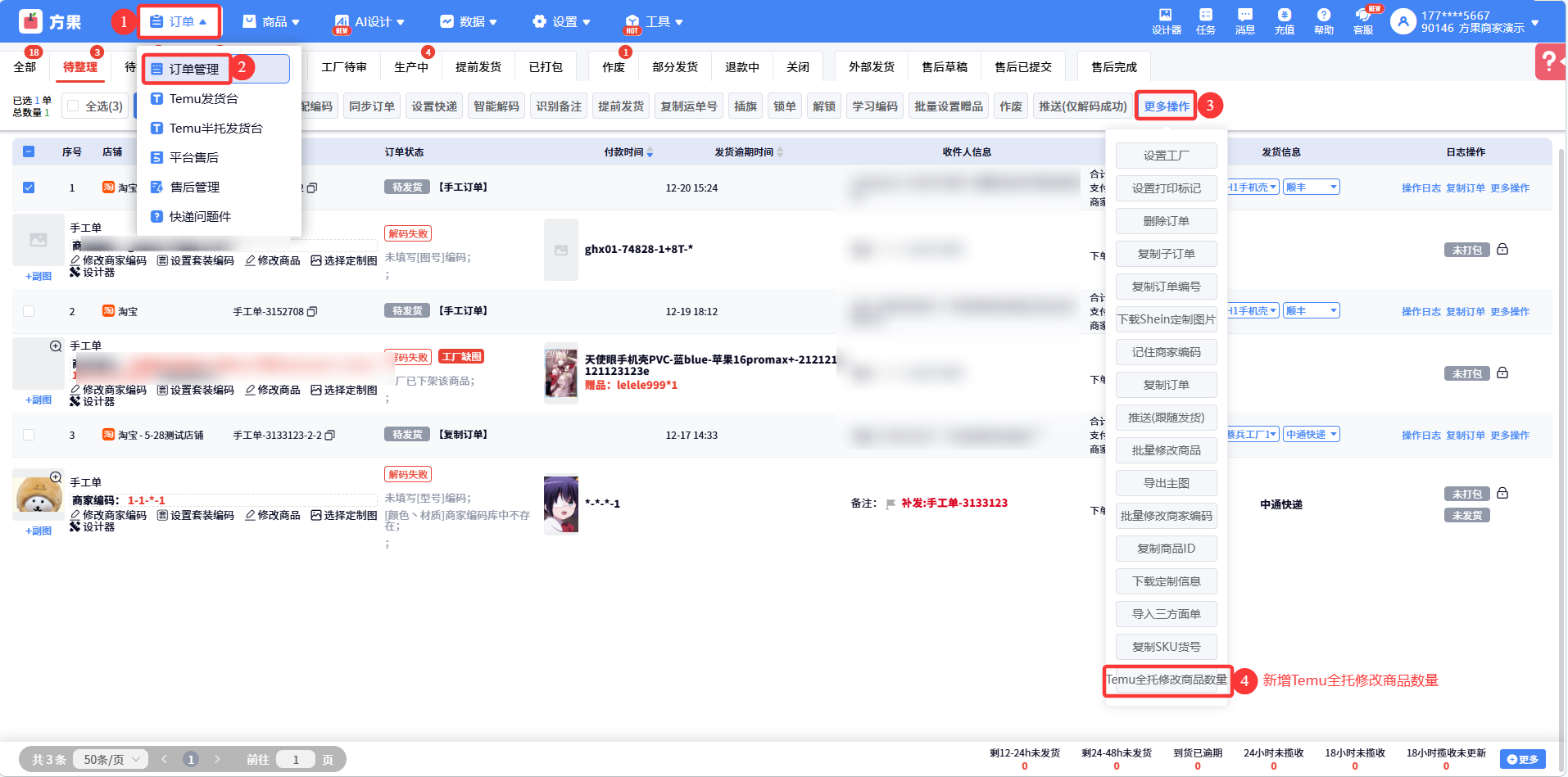Sort by 付款时间 using its sort arrows
1568x777 pixels.
(650, 152)
